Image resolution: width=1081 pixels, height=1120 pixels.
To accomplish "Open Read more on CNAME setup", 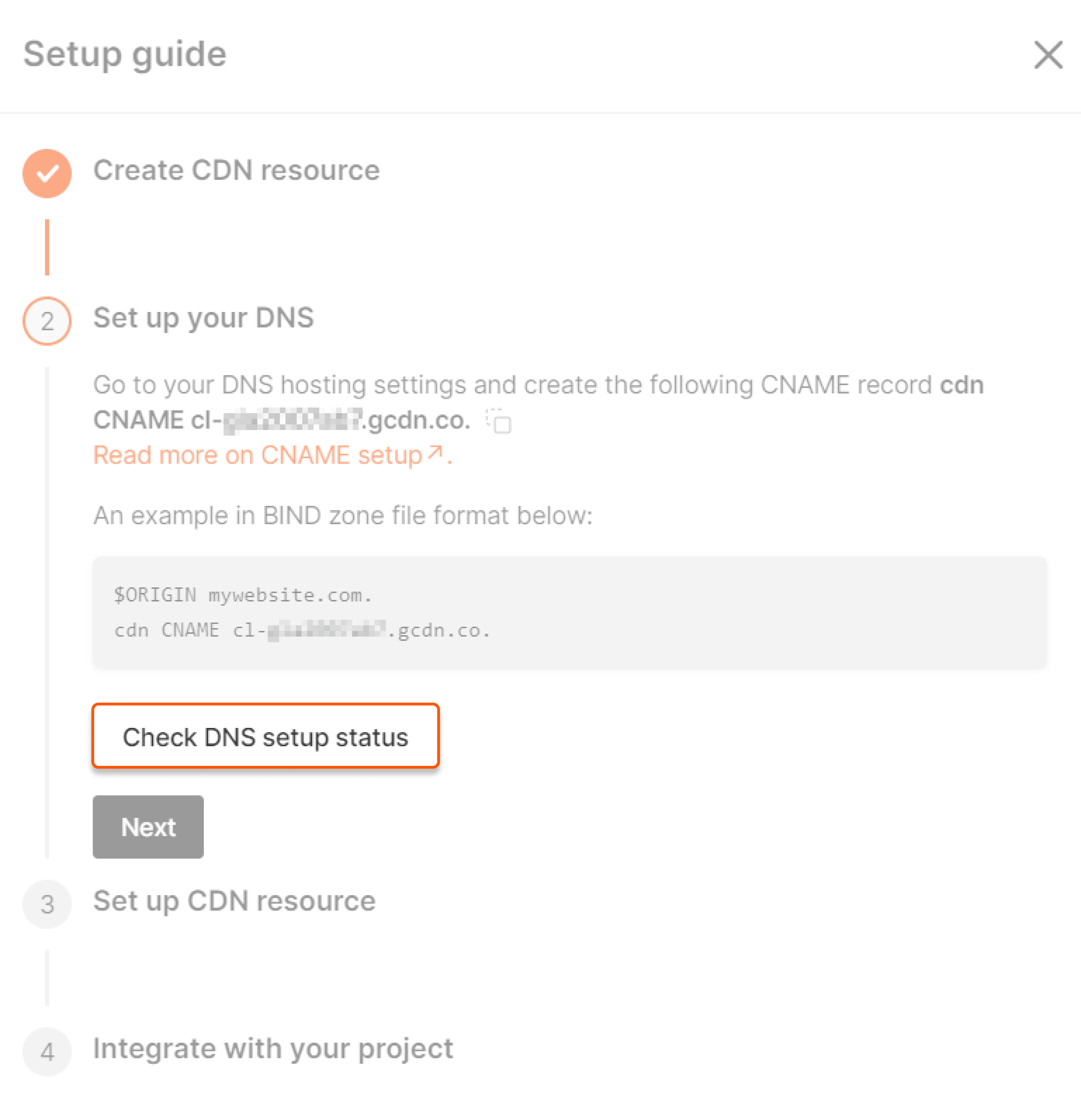I will click(x=257, y=455).
